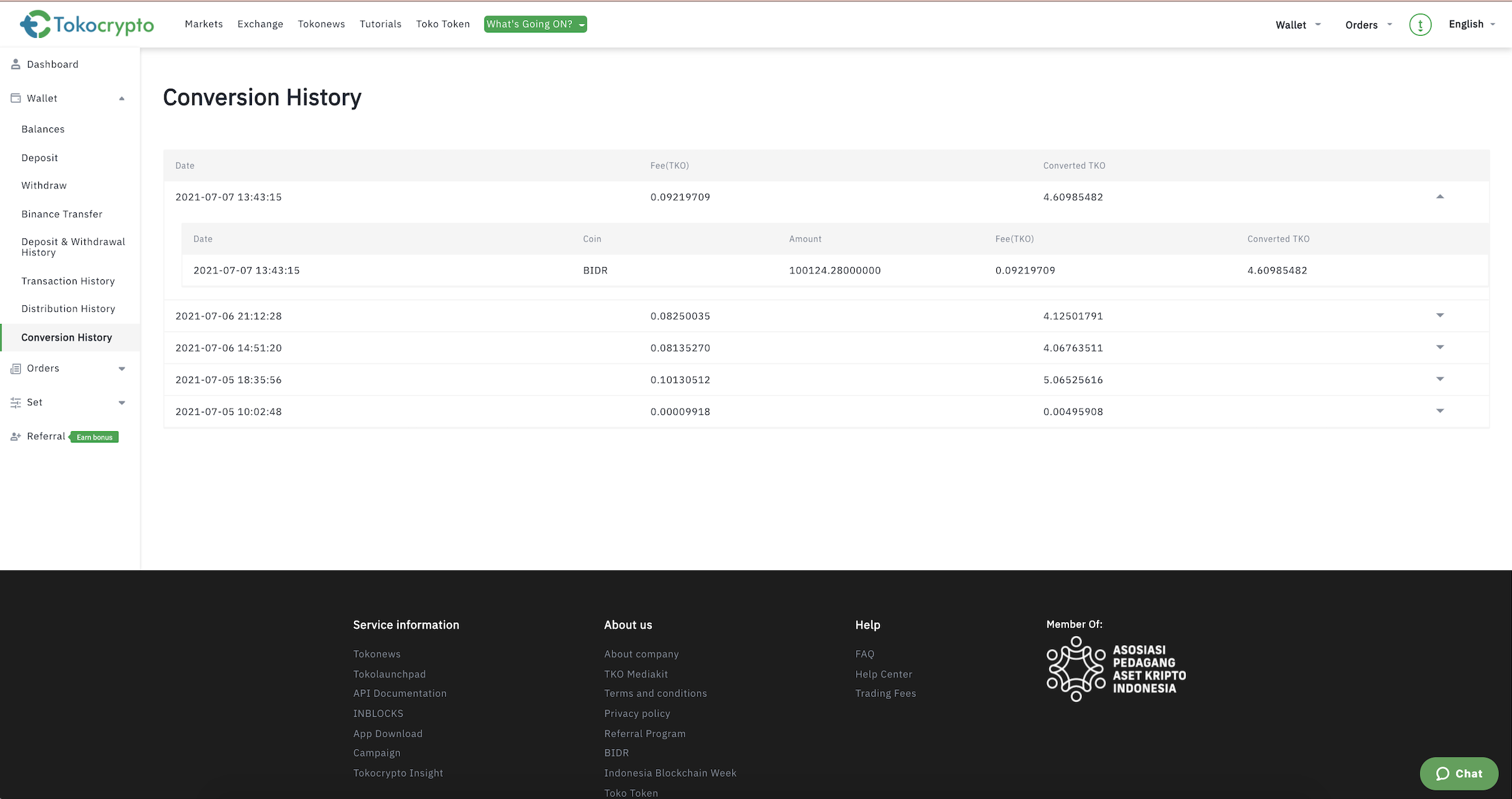Open TKO Mediakit footer link

click(x=636, y=674)
